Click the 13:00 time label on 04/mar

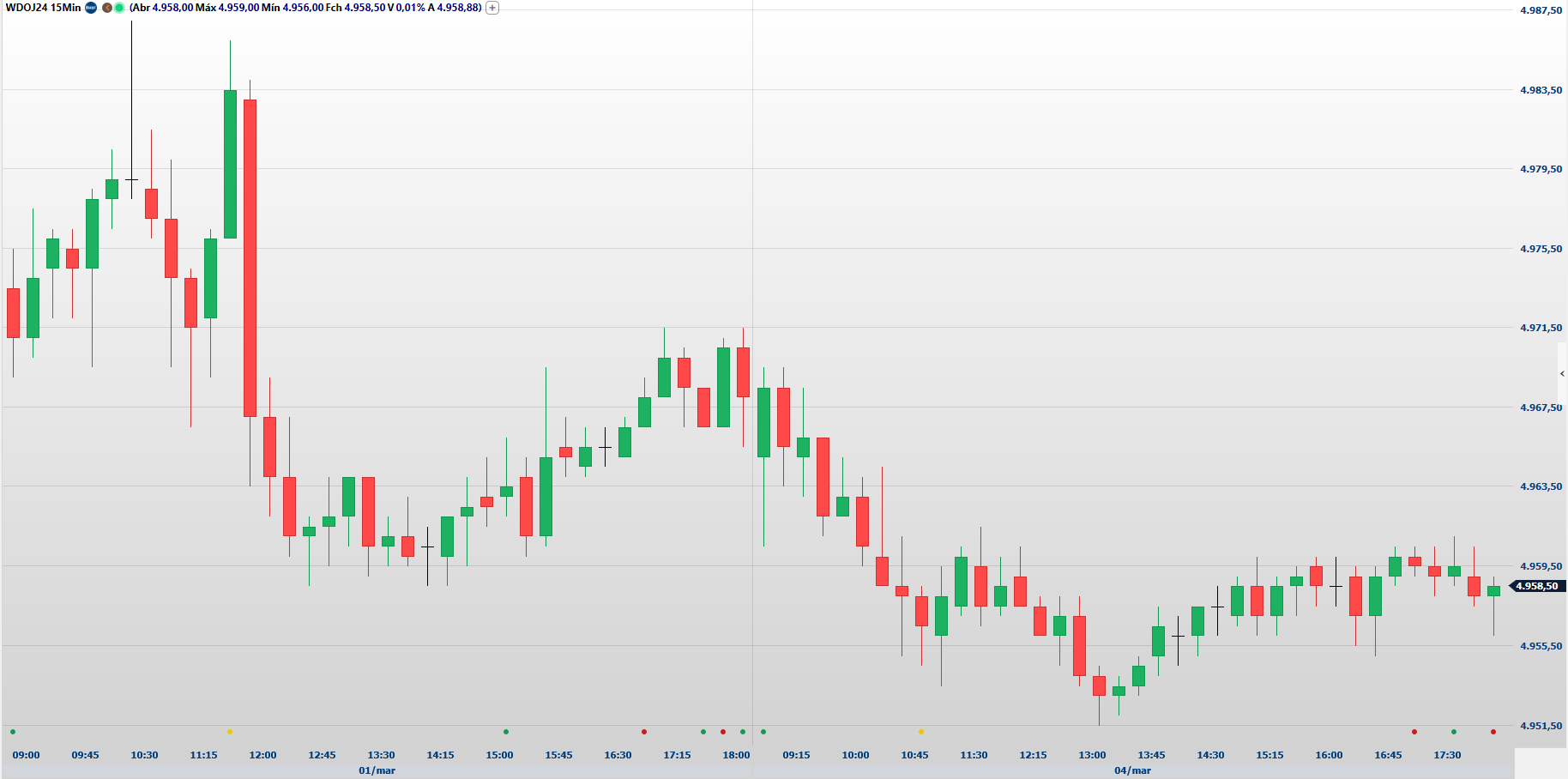pyautogui.click(x=1092, y=755)
